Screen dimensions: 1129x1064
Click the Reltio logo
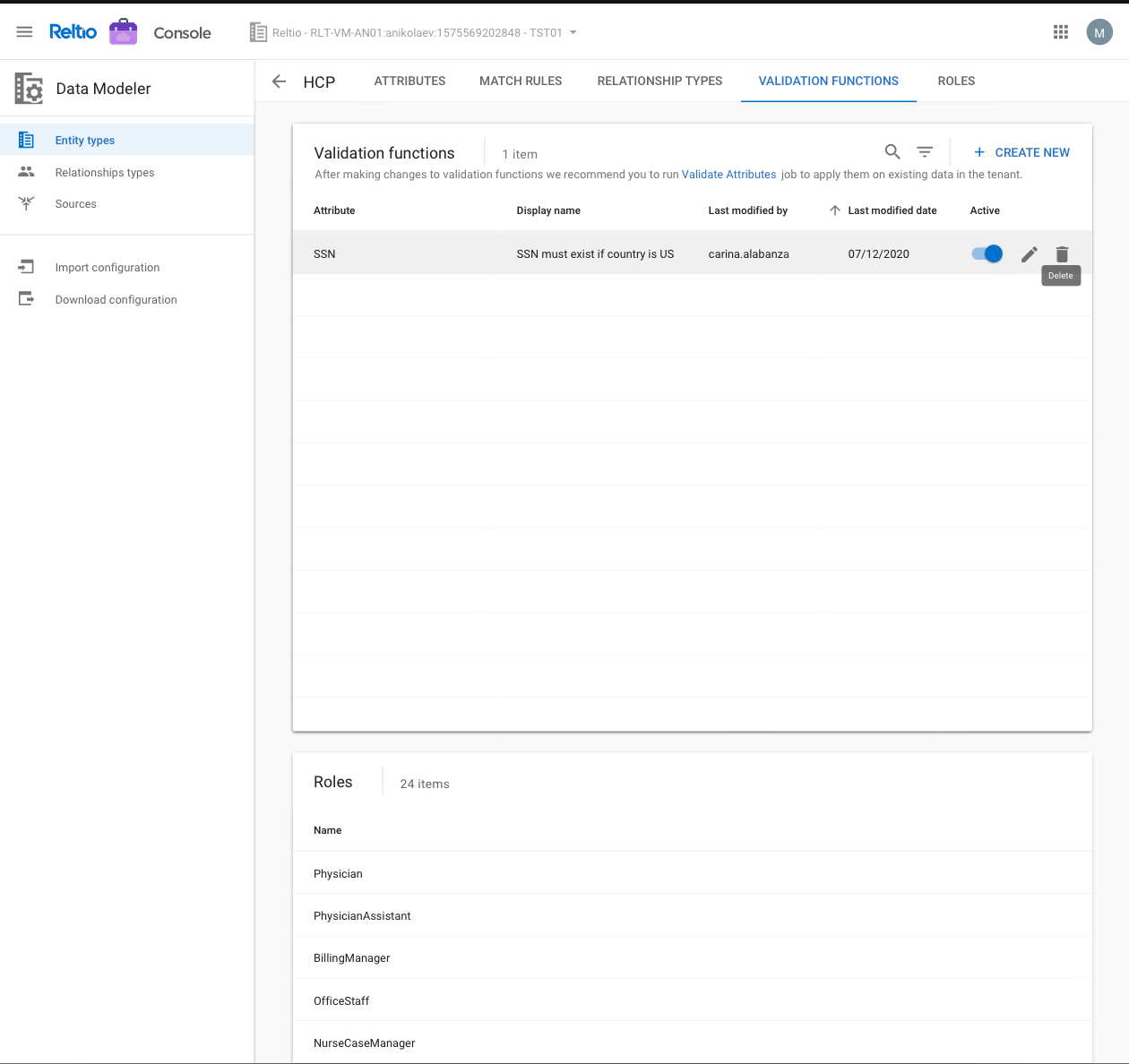73,32
